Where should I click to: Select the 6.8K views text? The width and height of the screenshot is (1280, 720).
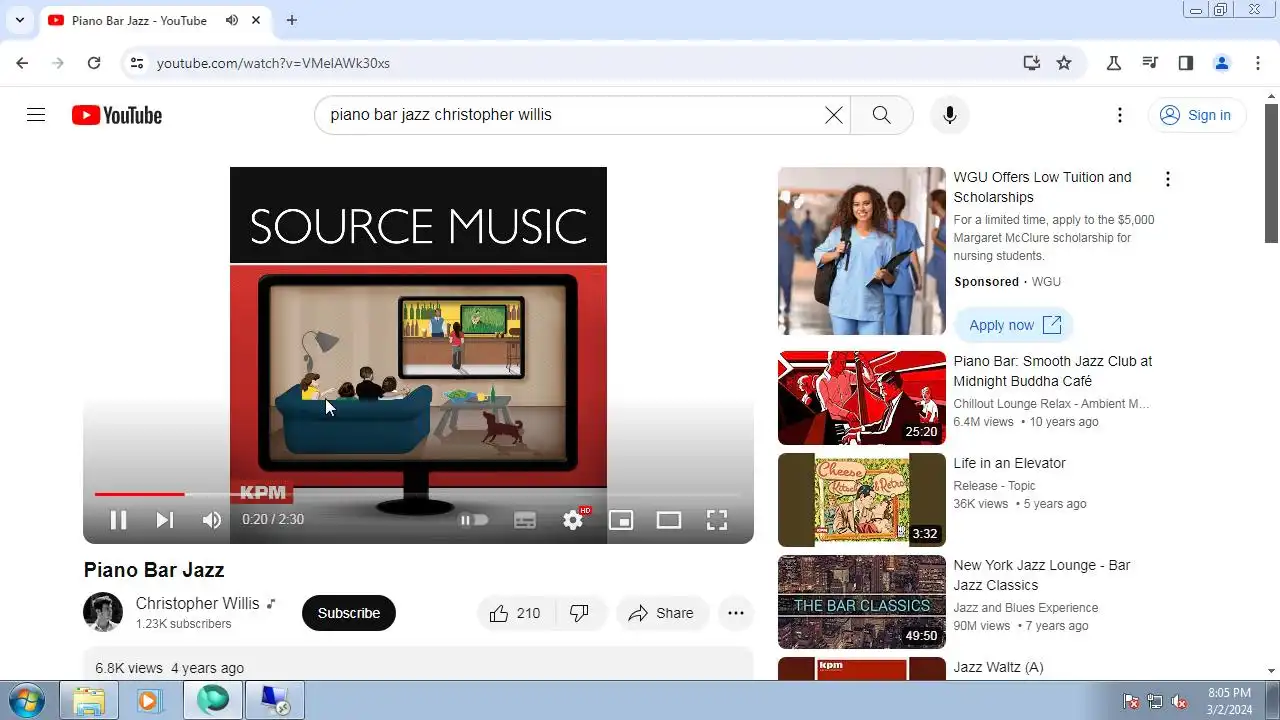click(129, 668)
